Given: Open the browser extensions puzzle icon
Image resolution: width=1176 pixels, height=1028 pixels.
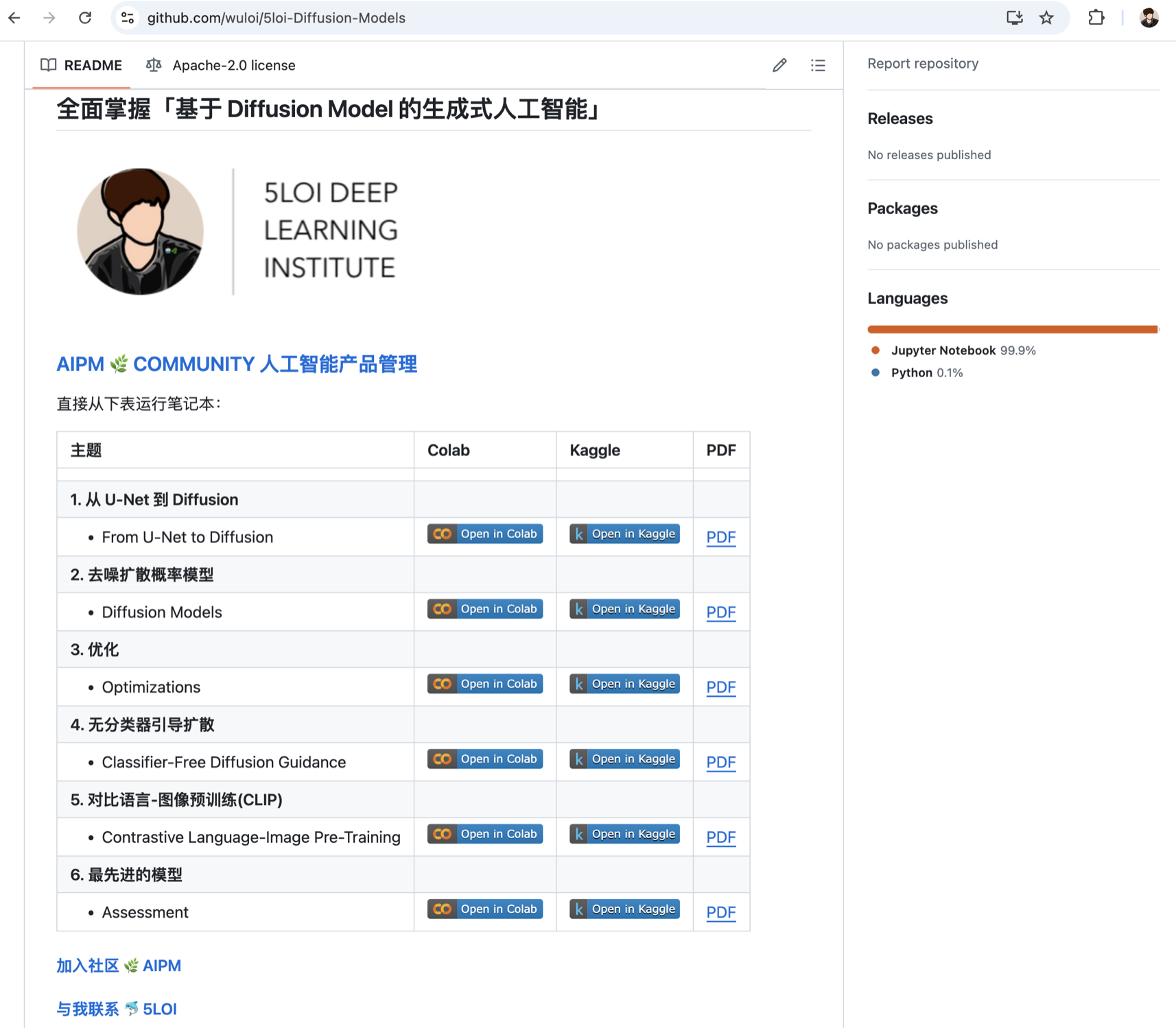Looking at the screenshot, I should tap(1096, 18).
